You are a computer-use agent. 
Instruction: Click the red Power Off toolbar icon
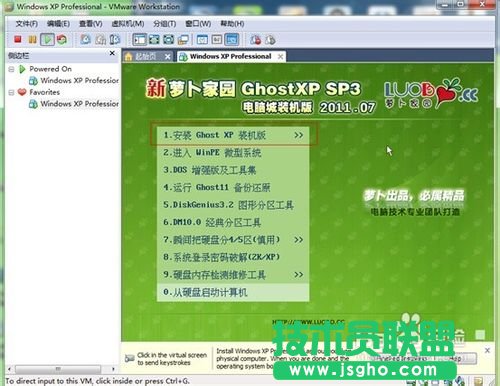18,40
